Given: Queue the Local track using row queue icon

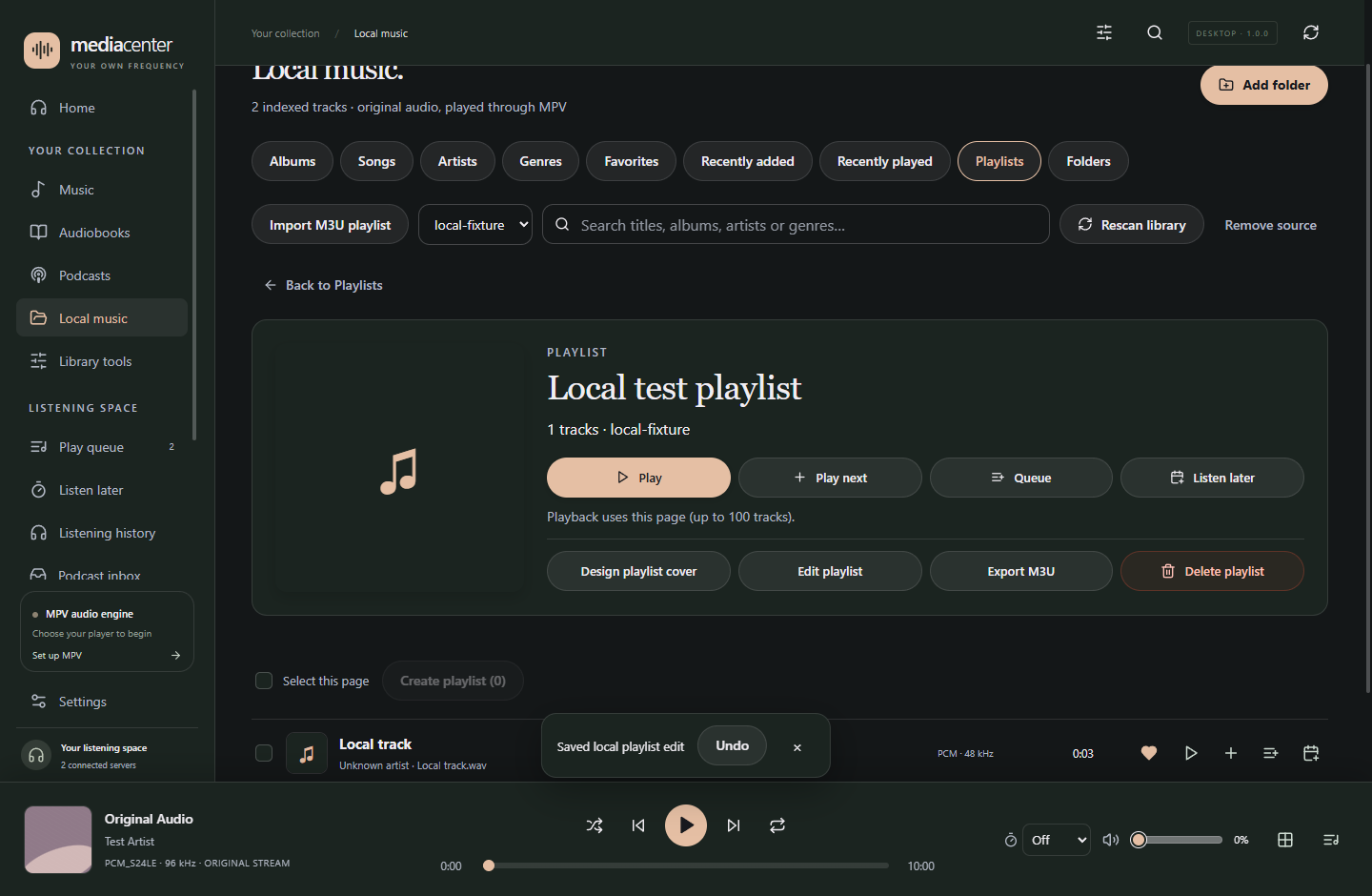Looking at the screenshot, I should (x=1271, y=753).
